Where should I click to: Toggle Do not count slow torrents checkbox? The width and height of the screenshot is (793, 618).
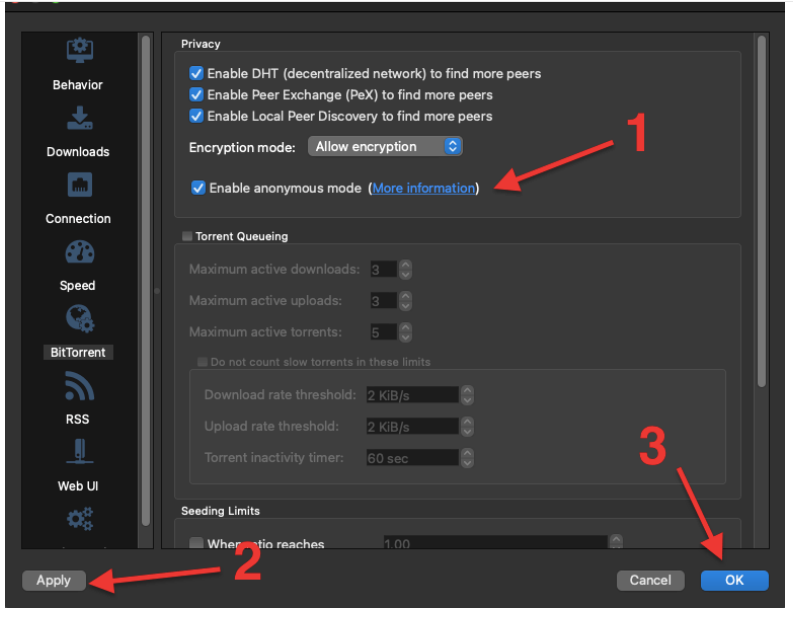(x=202, y=362)
